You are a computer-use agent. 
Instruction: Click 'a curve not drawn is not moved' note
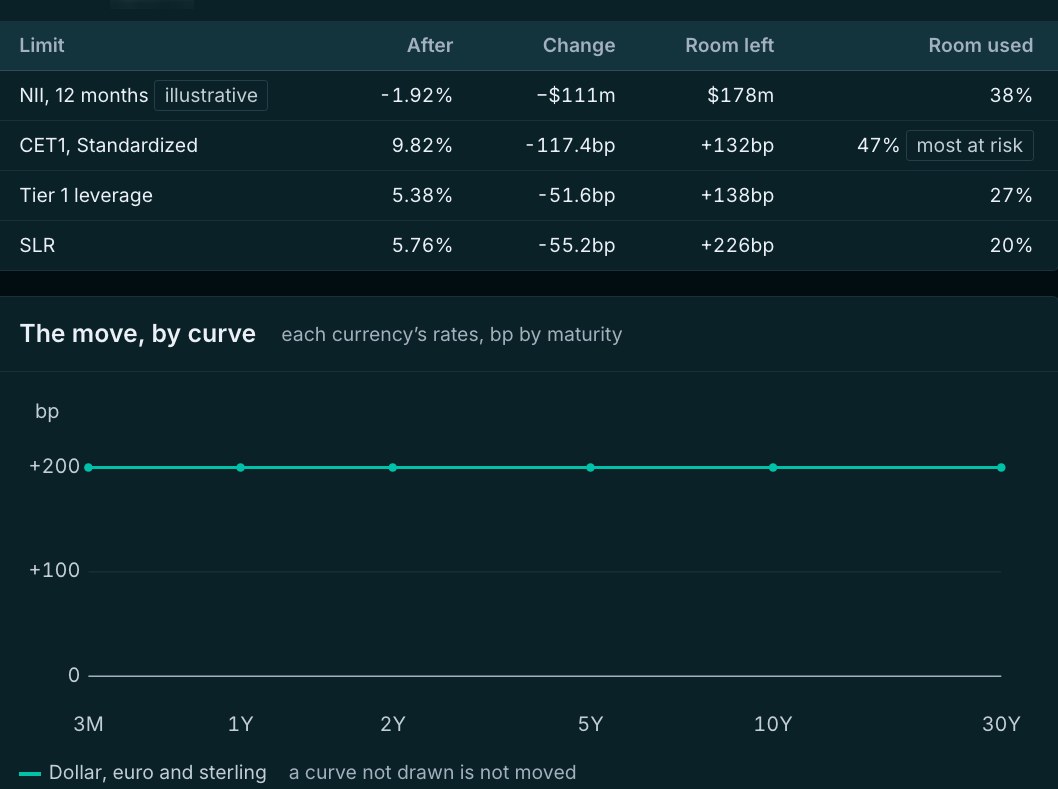tap(433, 772)
